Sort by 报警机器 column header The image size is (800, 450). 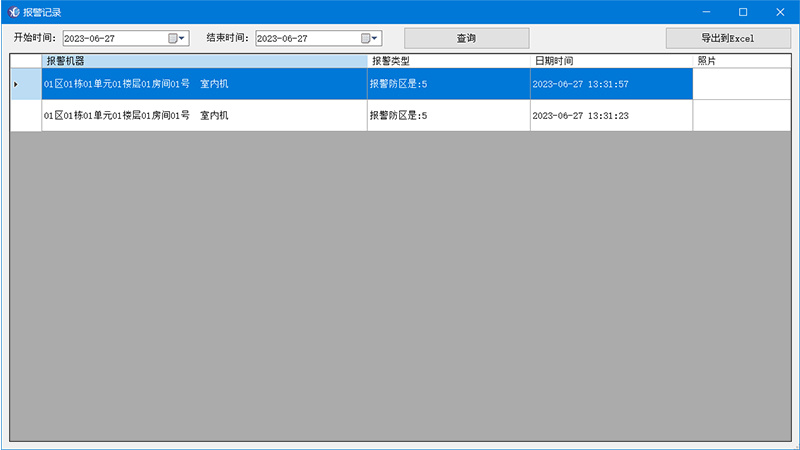(x=204, y=61)
